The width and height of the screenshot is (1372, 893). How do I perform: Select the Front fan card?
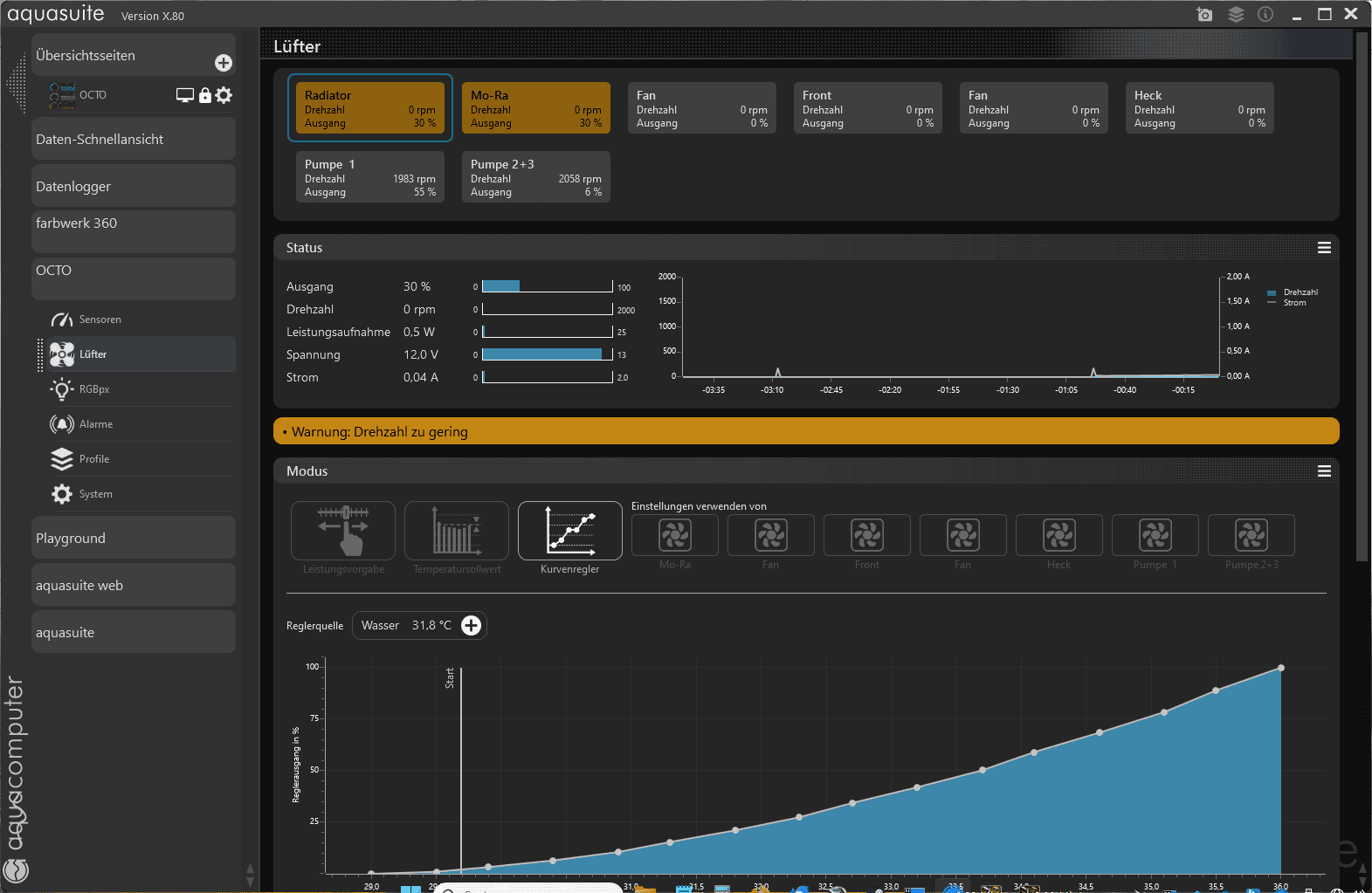tap(868, 108)
